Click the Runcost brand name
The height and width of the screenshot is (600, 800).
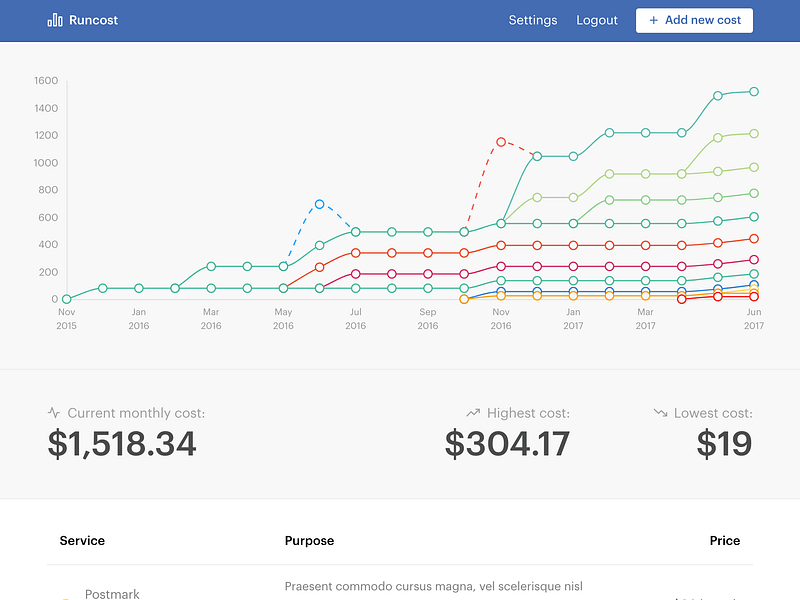coord(93,20)
